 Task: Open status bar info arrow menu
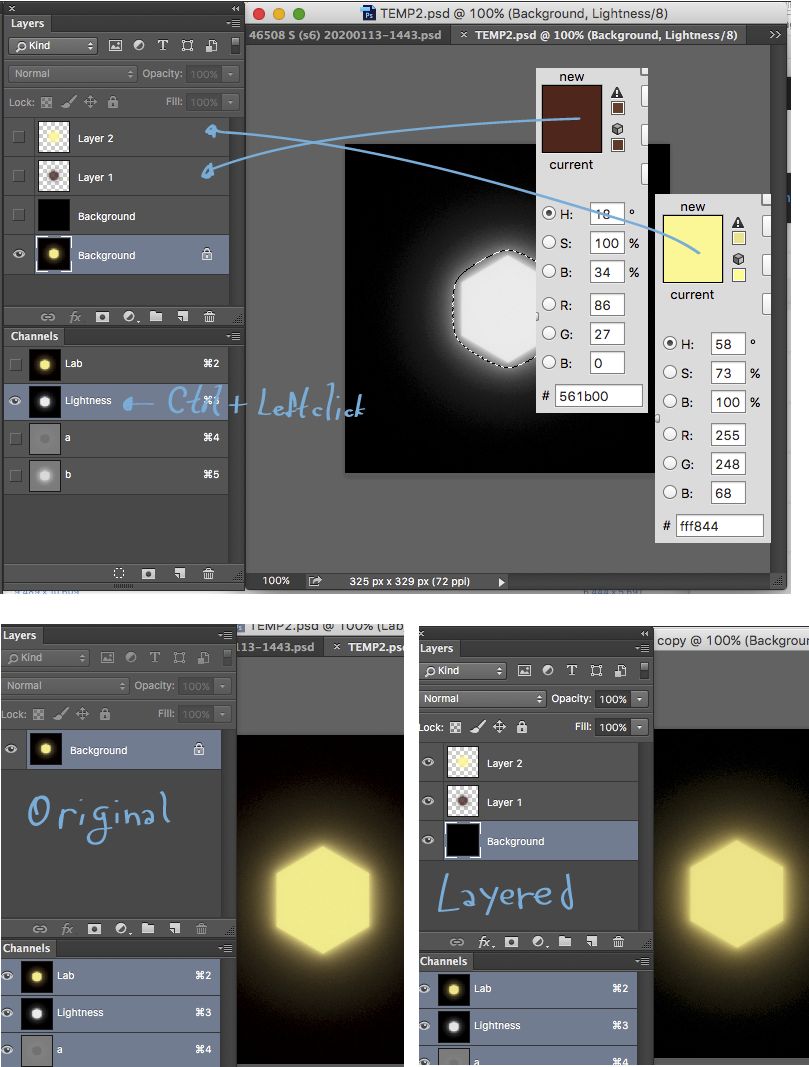tap(501, 582)
